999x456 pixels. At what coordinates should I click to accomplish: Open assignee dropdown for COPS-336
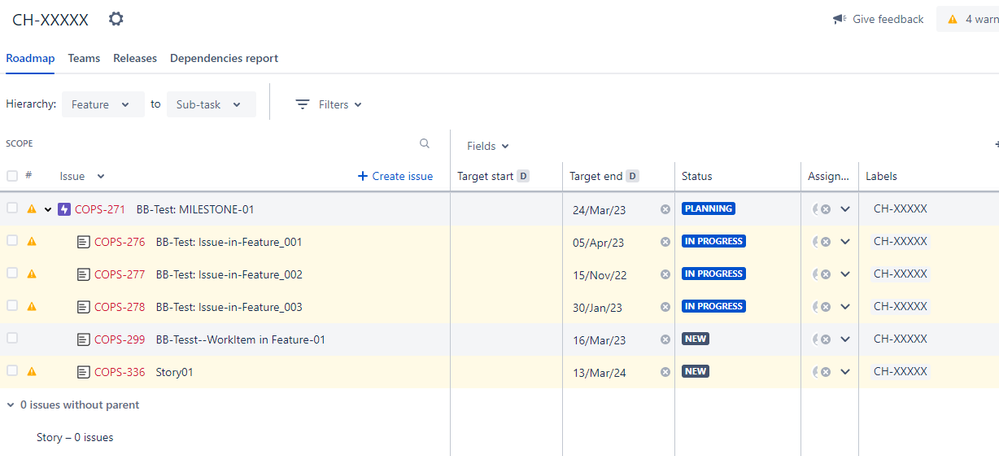[x=845, y=372]
